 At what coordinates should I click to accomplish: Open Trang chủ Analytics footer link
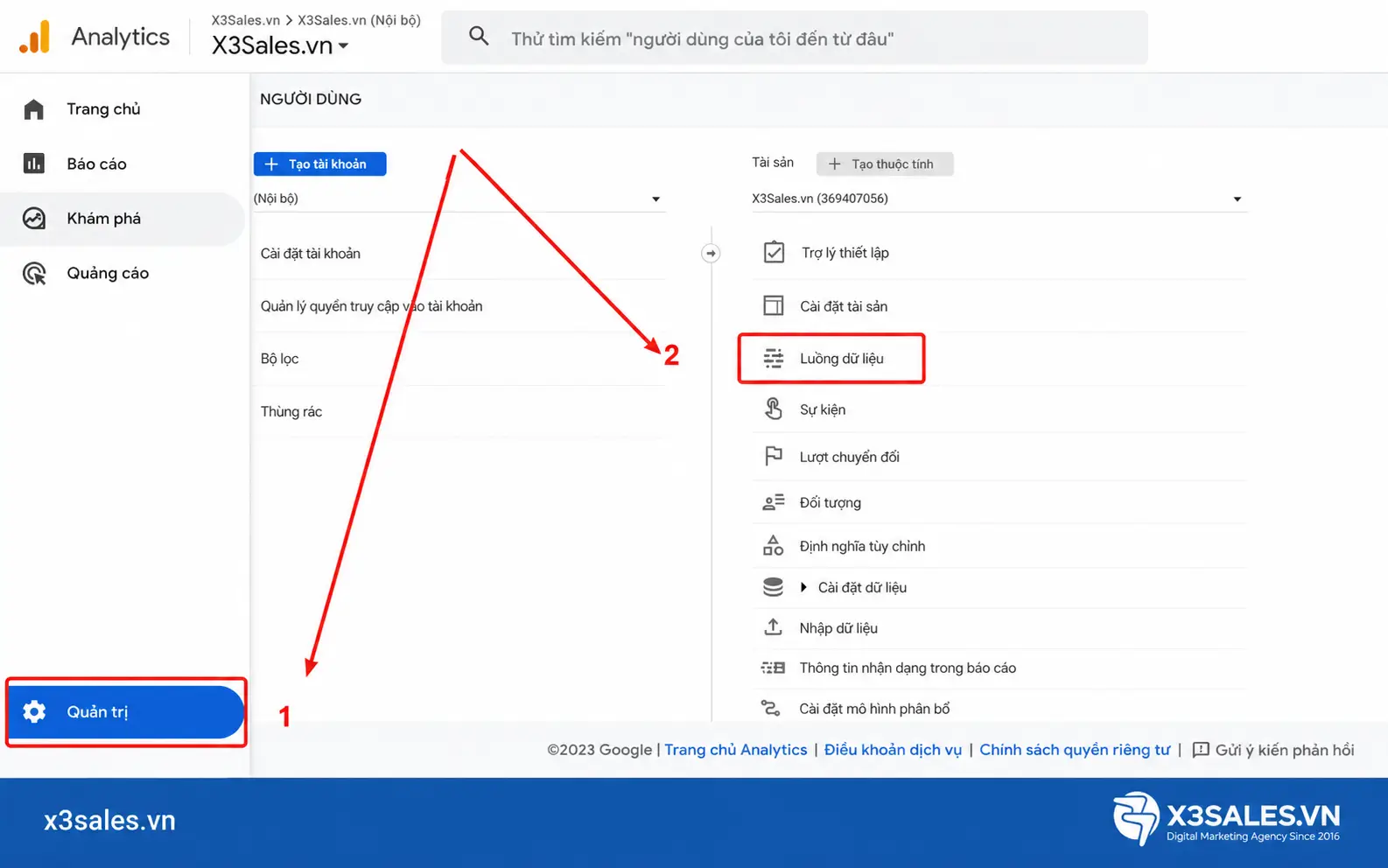(x=736, y=750)
